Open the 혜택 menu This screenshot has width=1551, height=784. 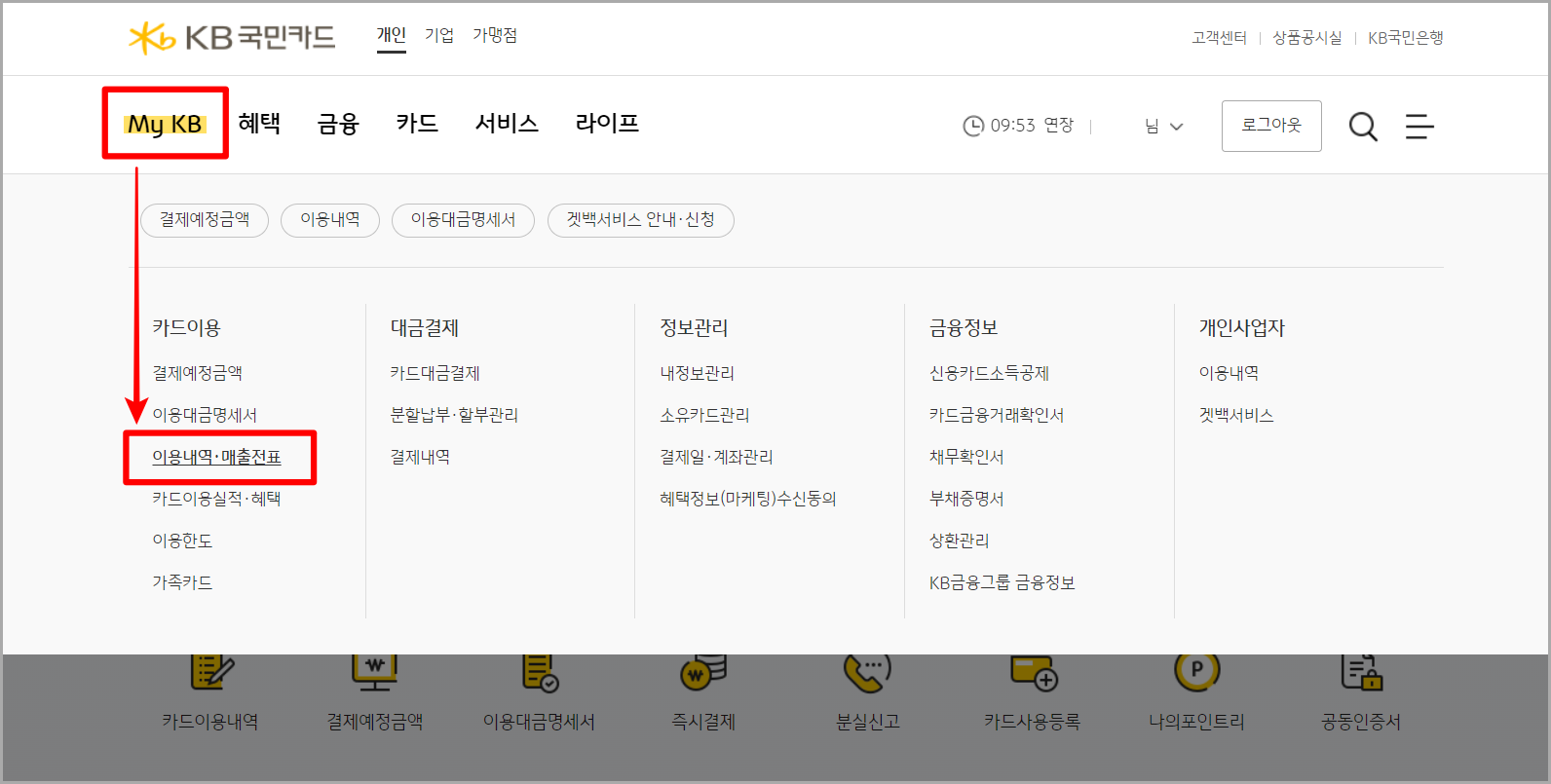[259, 124]
